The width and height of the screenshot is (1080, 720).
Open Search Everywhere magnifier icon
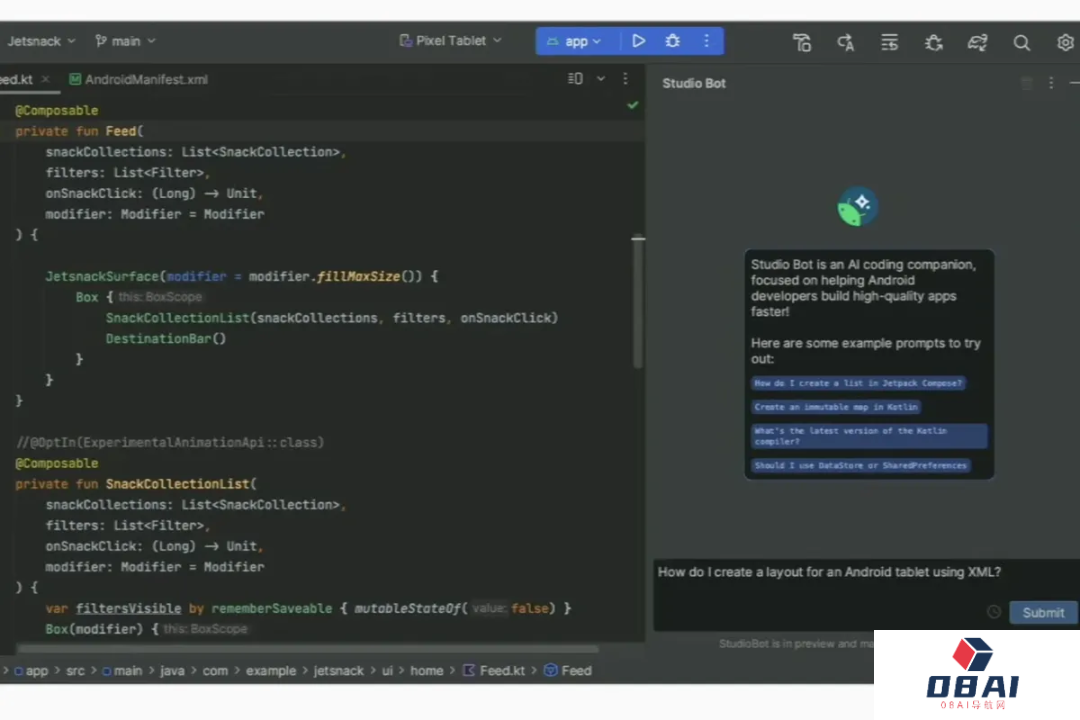(1021, 43)
